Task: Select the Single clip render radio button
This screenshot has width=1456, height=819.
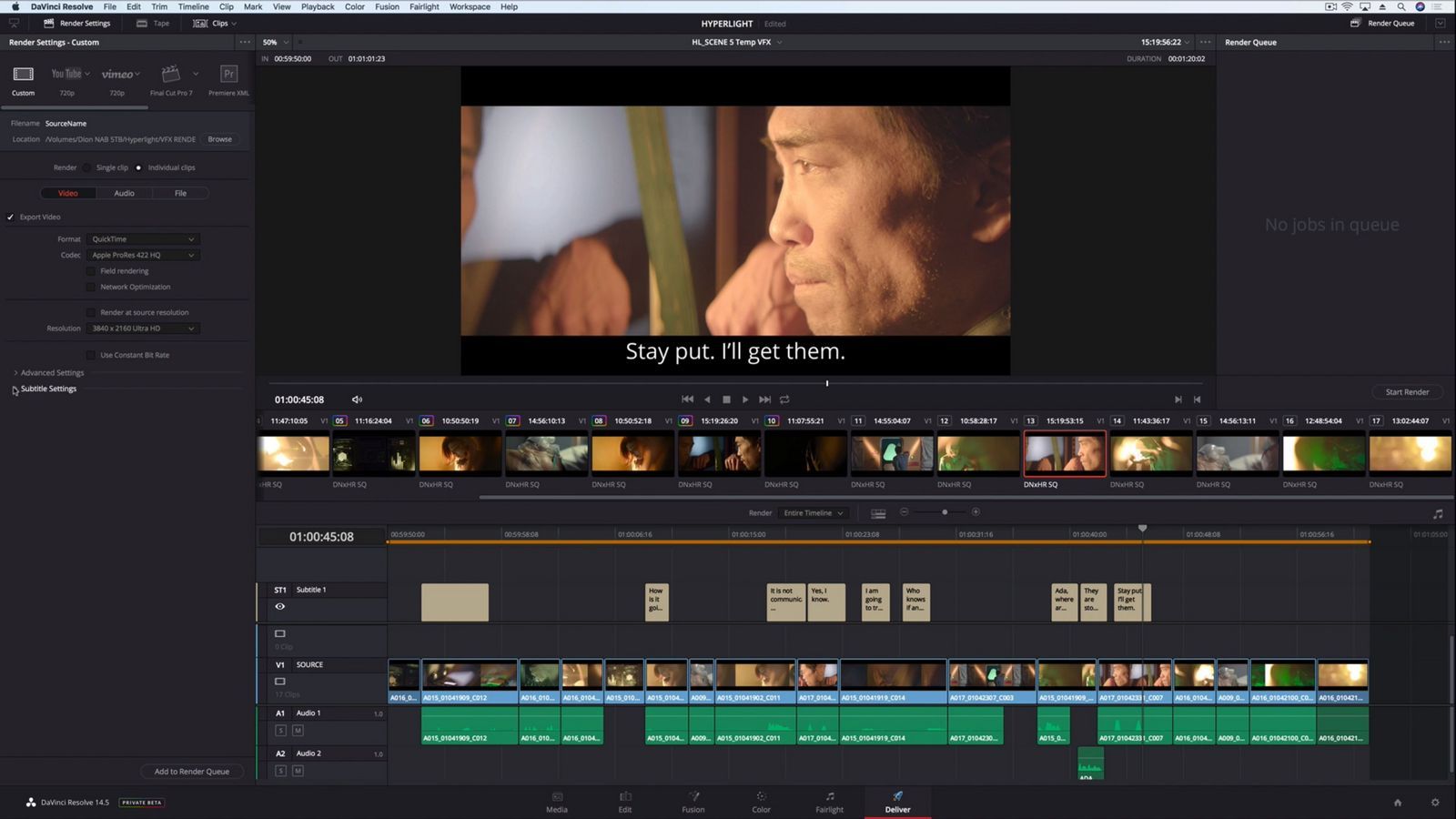Action: click(87, 167)
